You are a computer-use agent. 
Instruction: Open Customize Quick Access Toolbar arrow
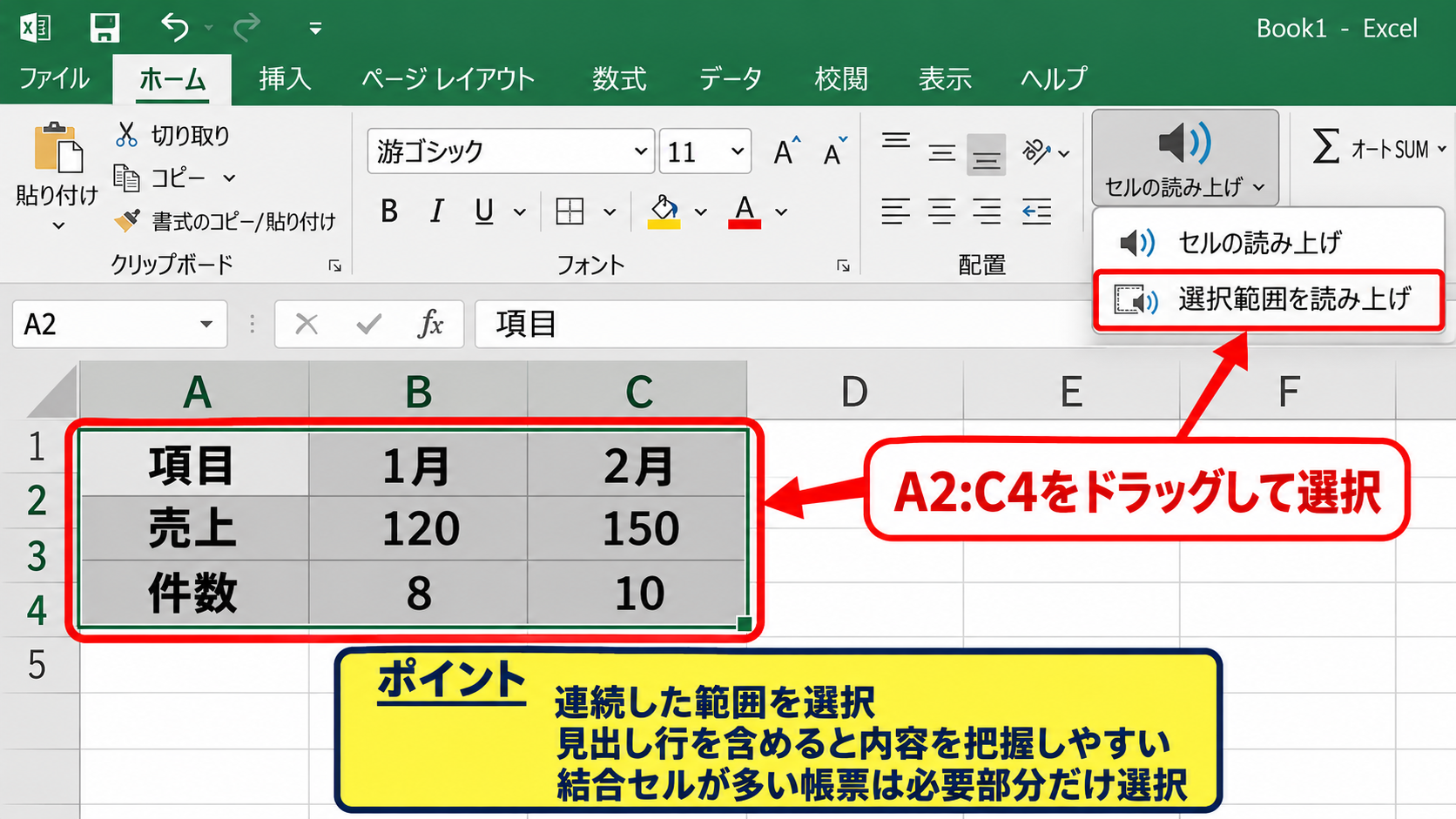(x=315, y=30)
